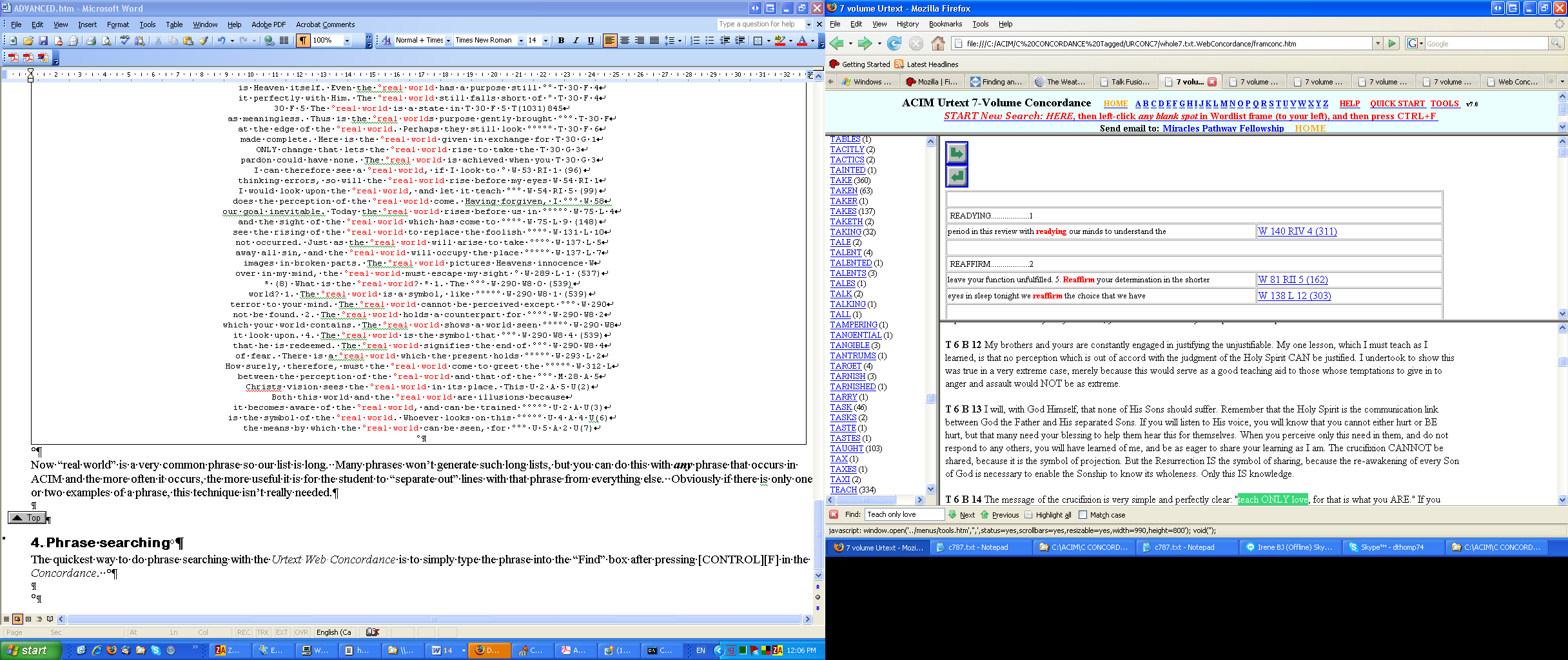Viewport: 1568px width, 660px height.
Task: Apply Bold formatting in Word
Action: click(x=561, y=41)
